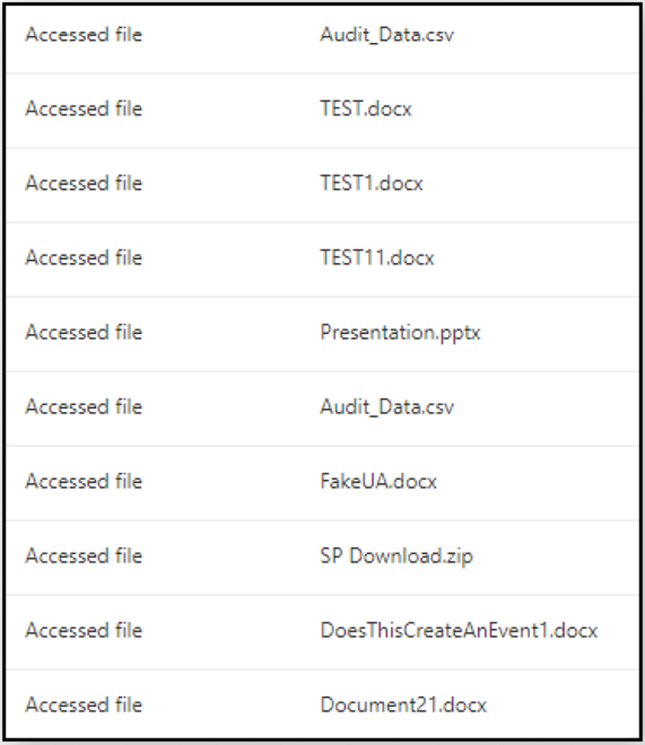Click the SP Download.zip file name
Viewport: 645px width, 745px height.
pos(397,556)
